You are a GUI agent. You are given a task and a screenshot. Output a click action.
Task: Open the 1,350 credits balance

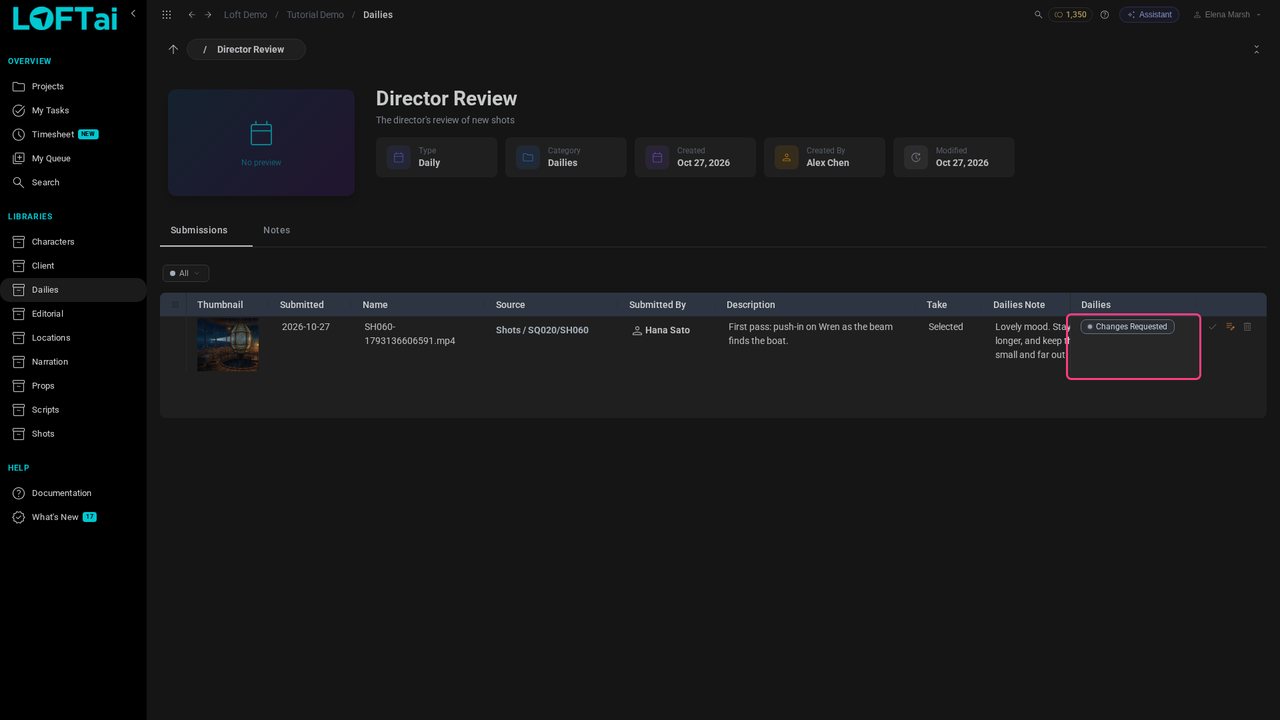coord(1070,15)
